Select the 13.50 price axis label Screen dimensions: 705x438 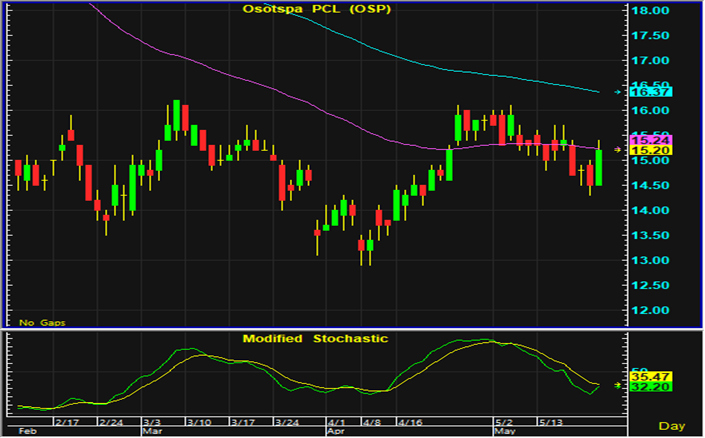[650, 235]
